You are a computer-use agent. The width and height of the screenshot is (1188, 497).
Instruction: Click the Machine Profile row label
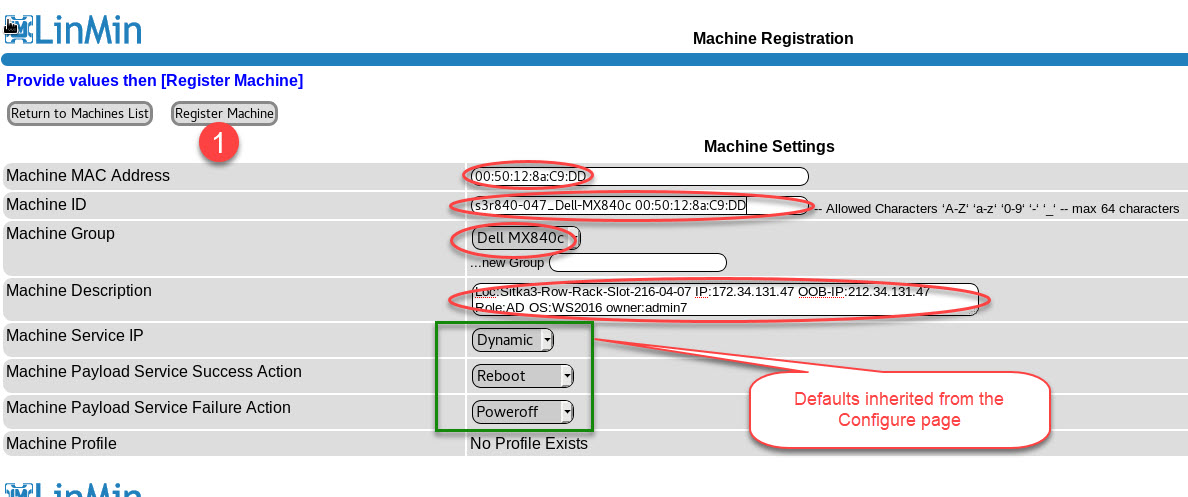pos(62,443)
